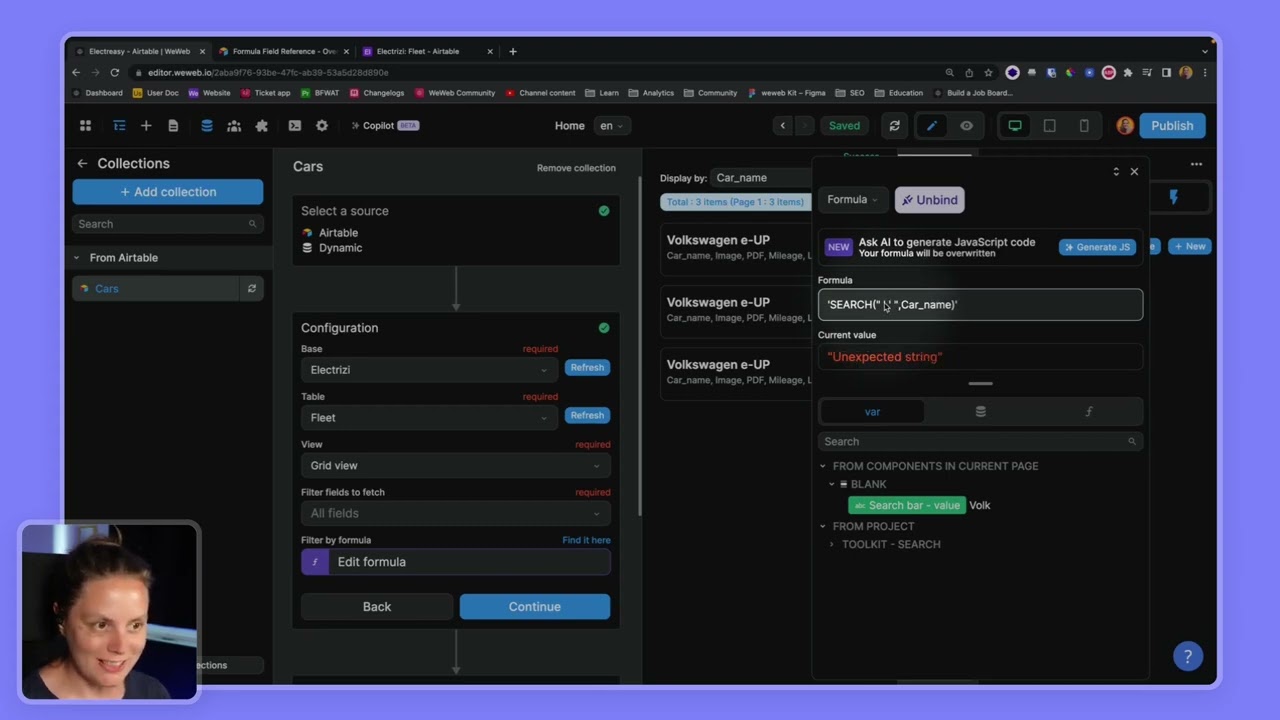Switch to the formulas f tab
This screenshot has width=1280, height=720.
[1089, 412]
